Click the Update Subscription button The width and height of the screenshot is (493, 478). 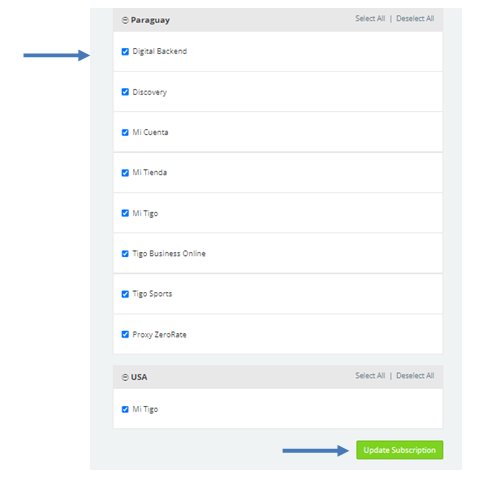click(400, 450)
